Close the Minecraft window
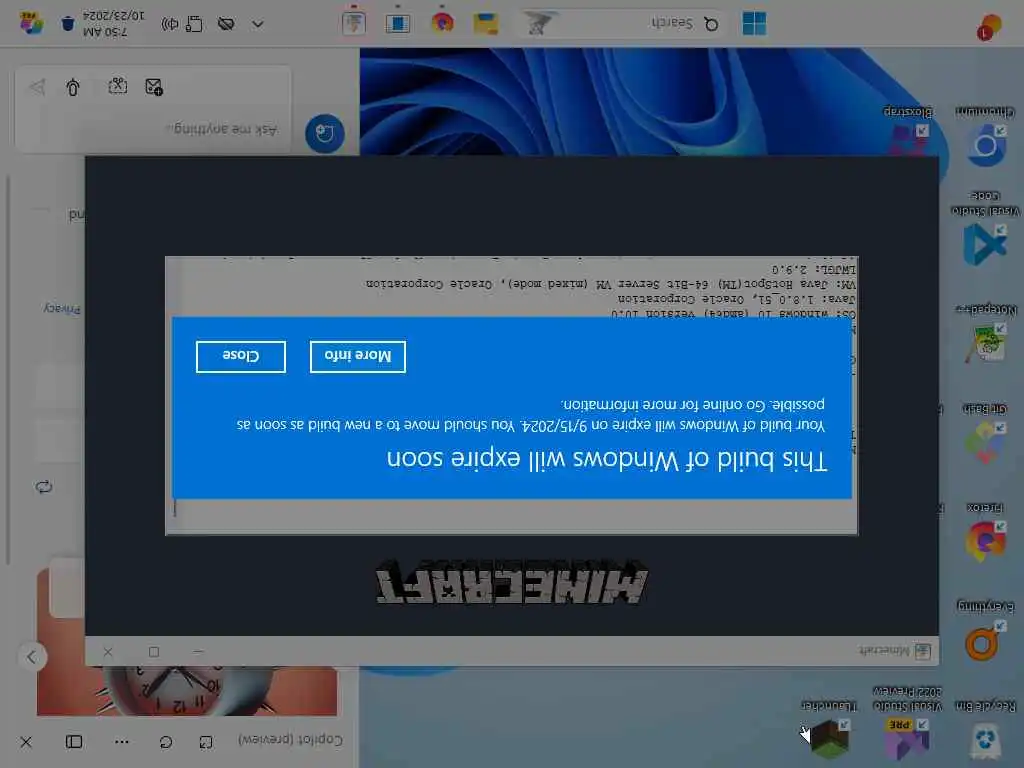1024x768 pixels. (108, 652)
